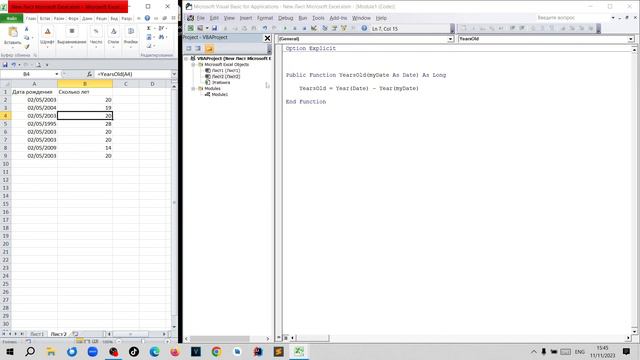Click View Microsoft Excel icon in VBA toolbar

191,28
